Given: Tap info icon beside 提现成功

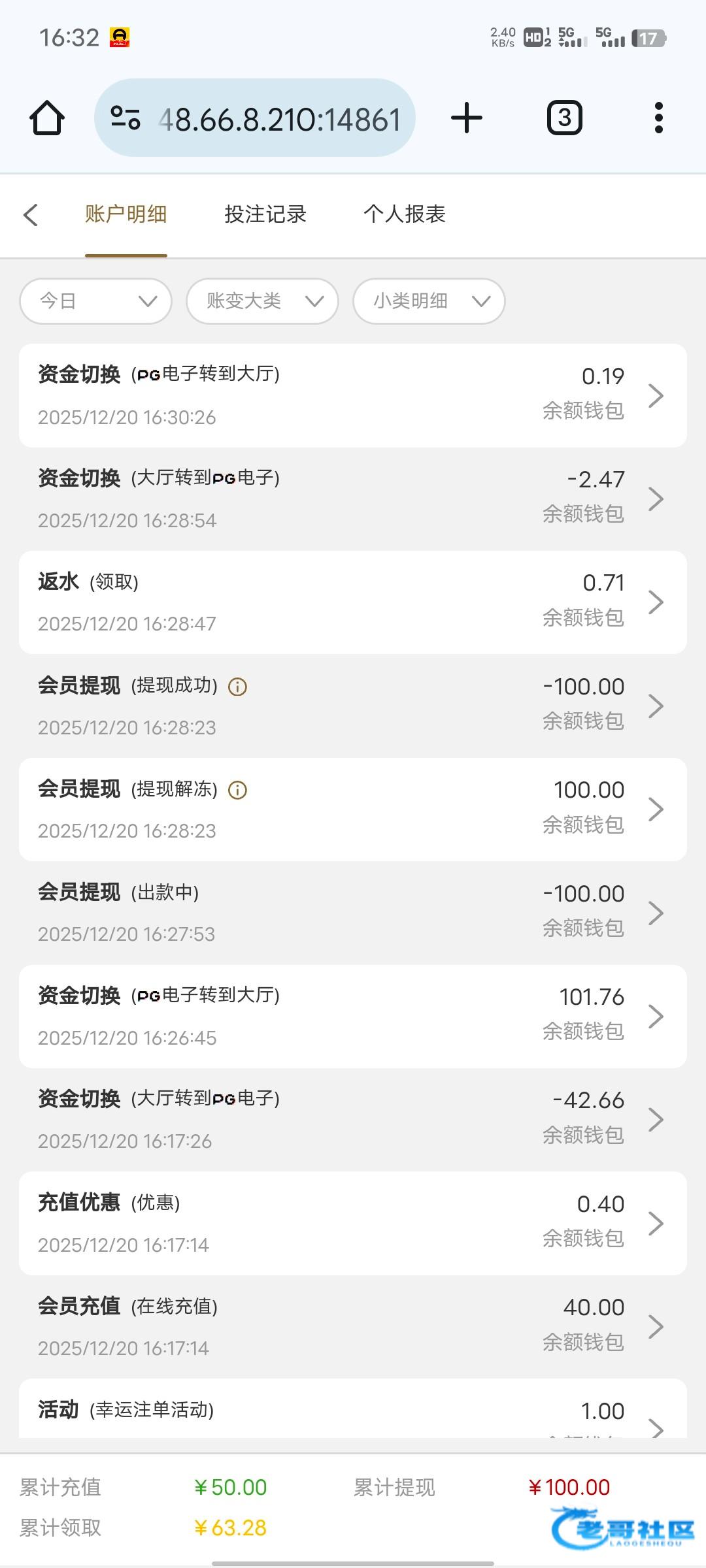Looking at the screenshot, I should tap(237, 687).
